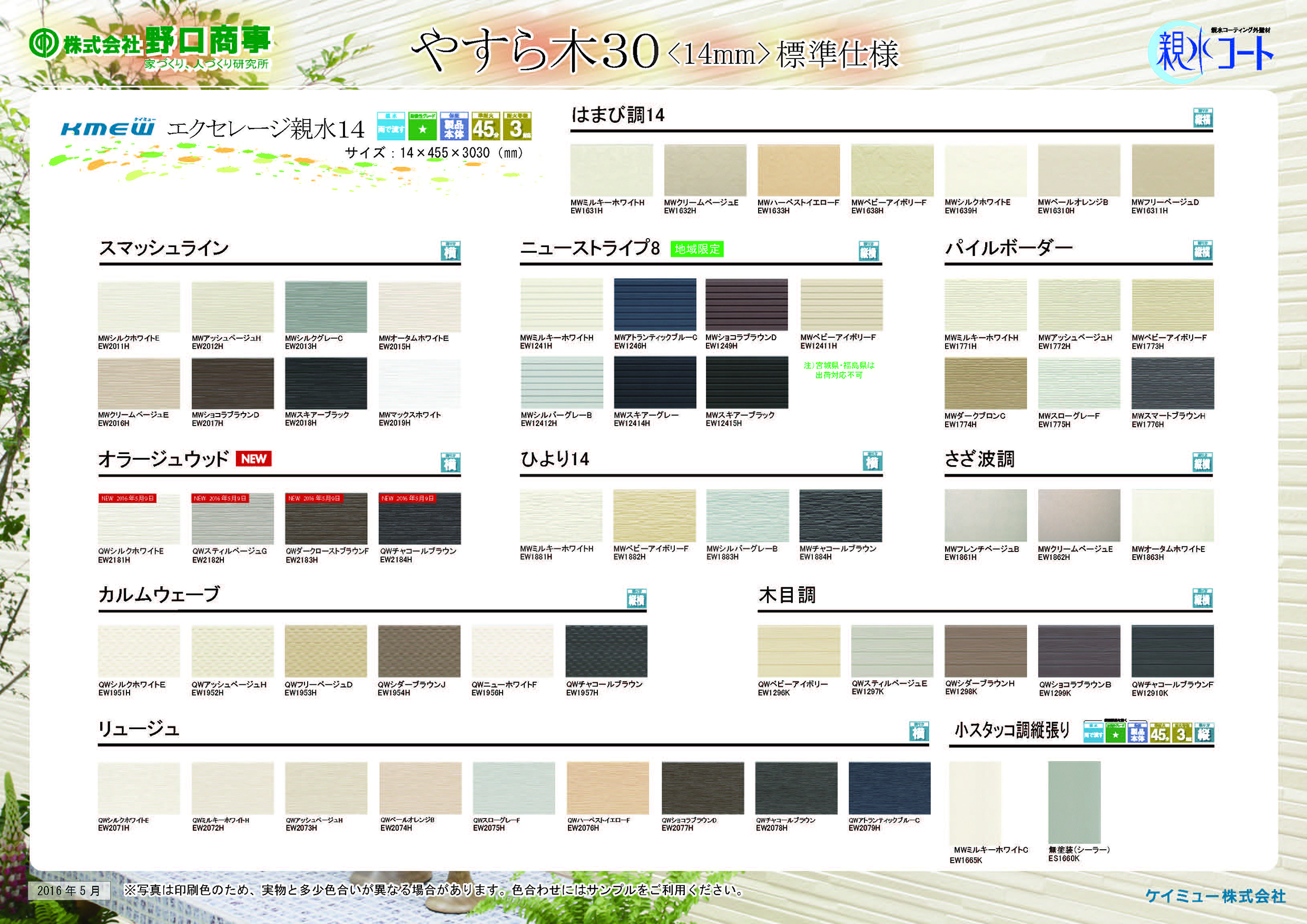Click the パイルボーダー section heading
Screen dimensions: 1307x924
point(1009,248)
